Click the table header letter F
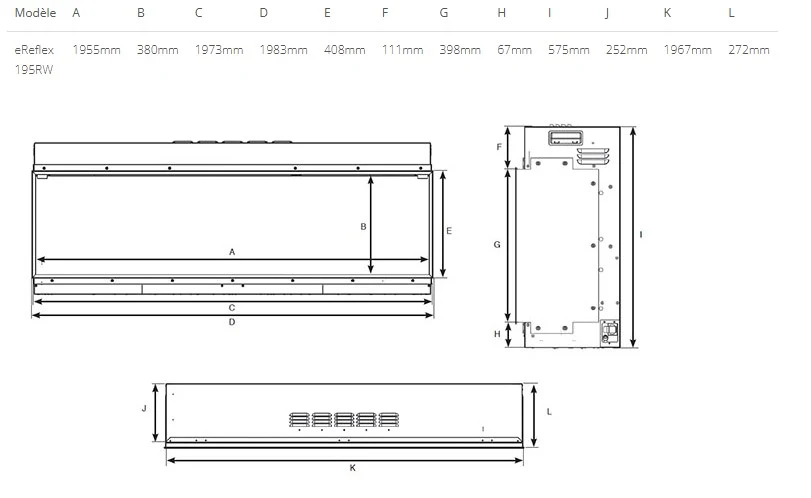The image size is (811, 498). tap(385, 13)
